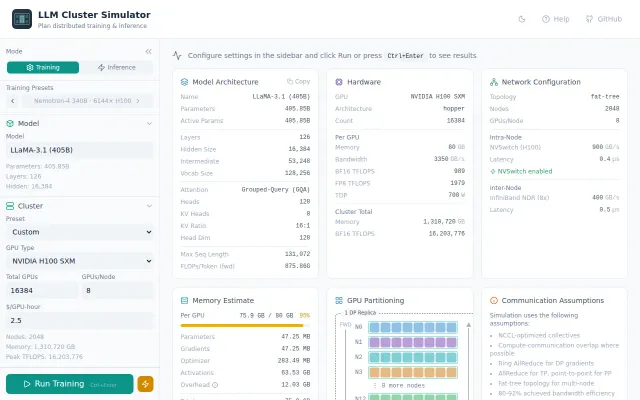Copy the Model Architecture details
The width and height of the screenshot is (640, 400).
298,82
